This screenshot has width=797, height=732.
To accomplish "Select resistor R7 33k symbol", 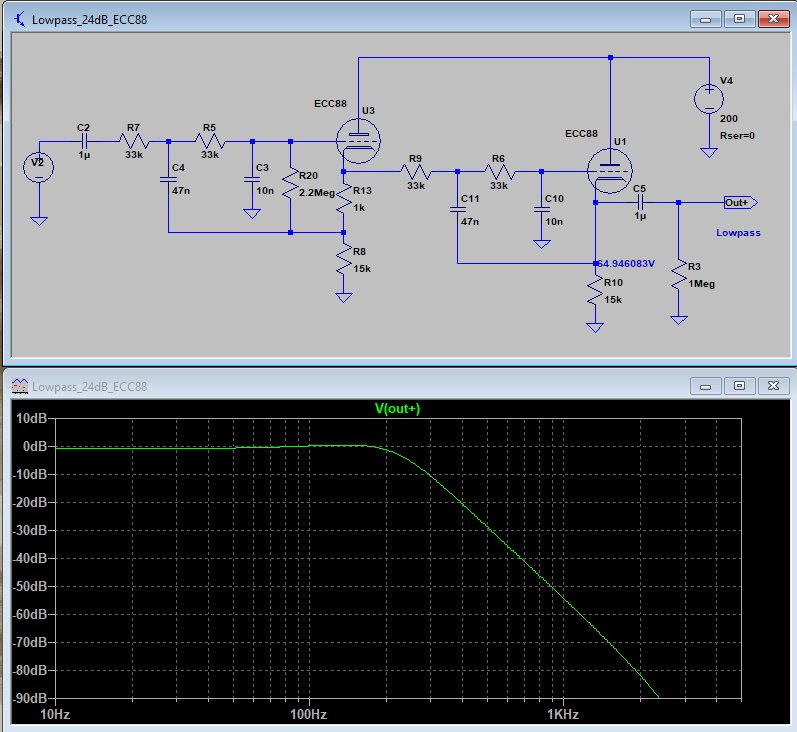I will (134, 141).
